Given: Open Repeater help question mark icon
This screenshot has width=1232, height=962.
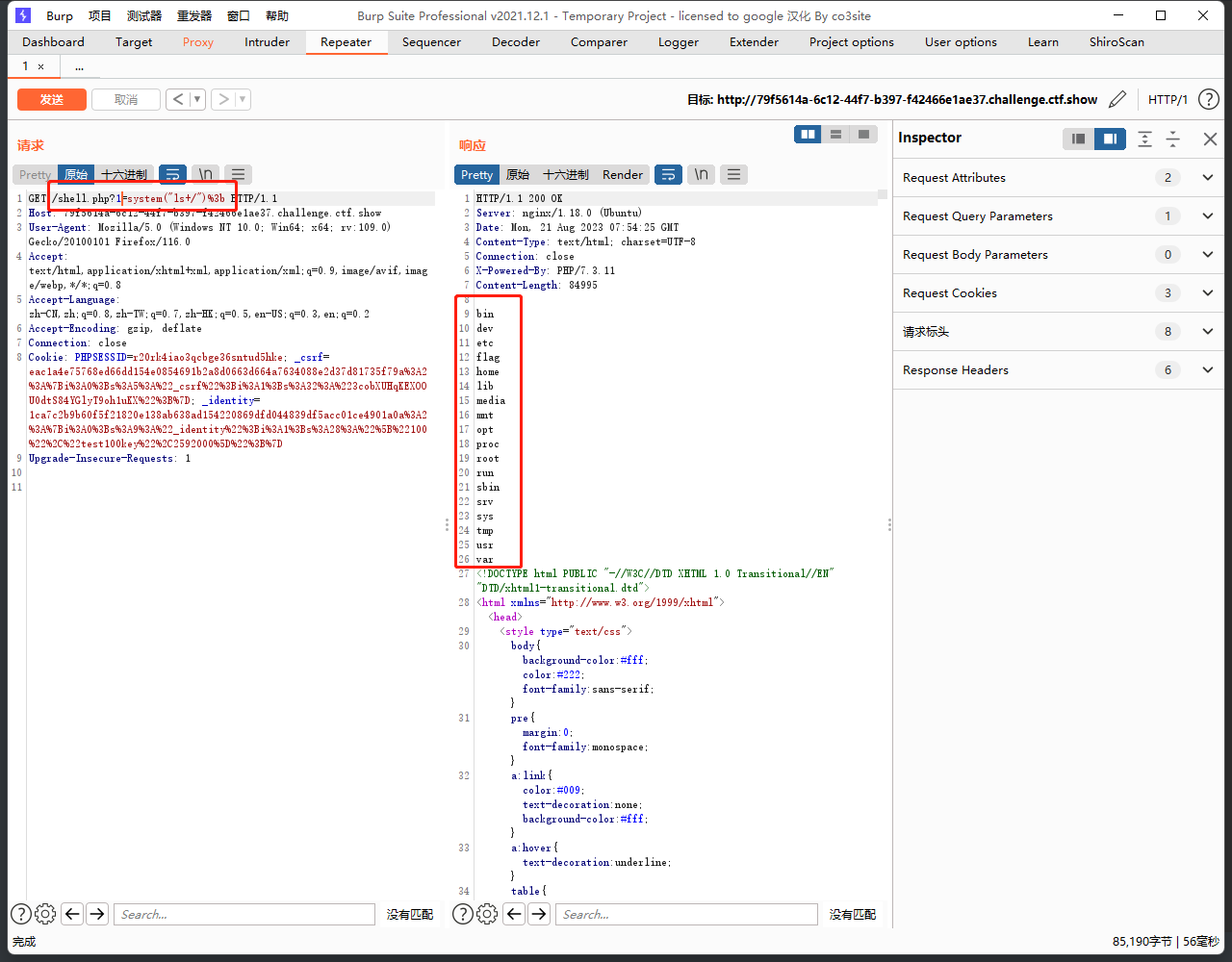Looking at the screenshot, I should (x=1208, y=99).
